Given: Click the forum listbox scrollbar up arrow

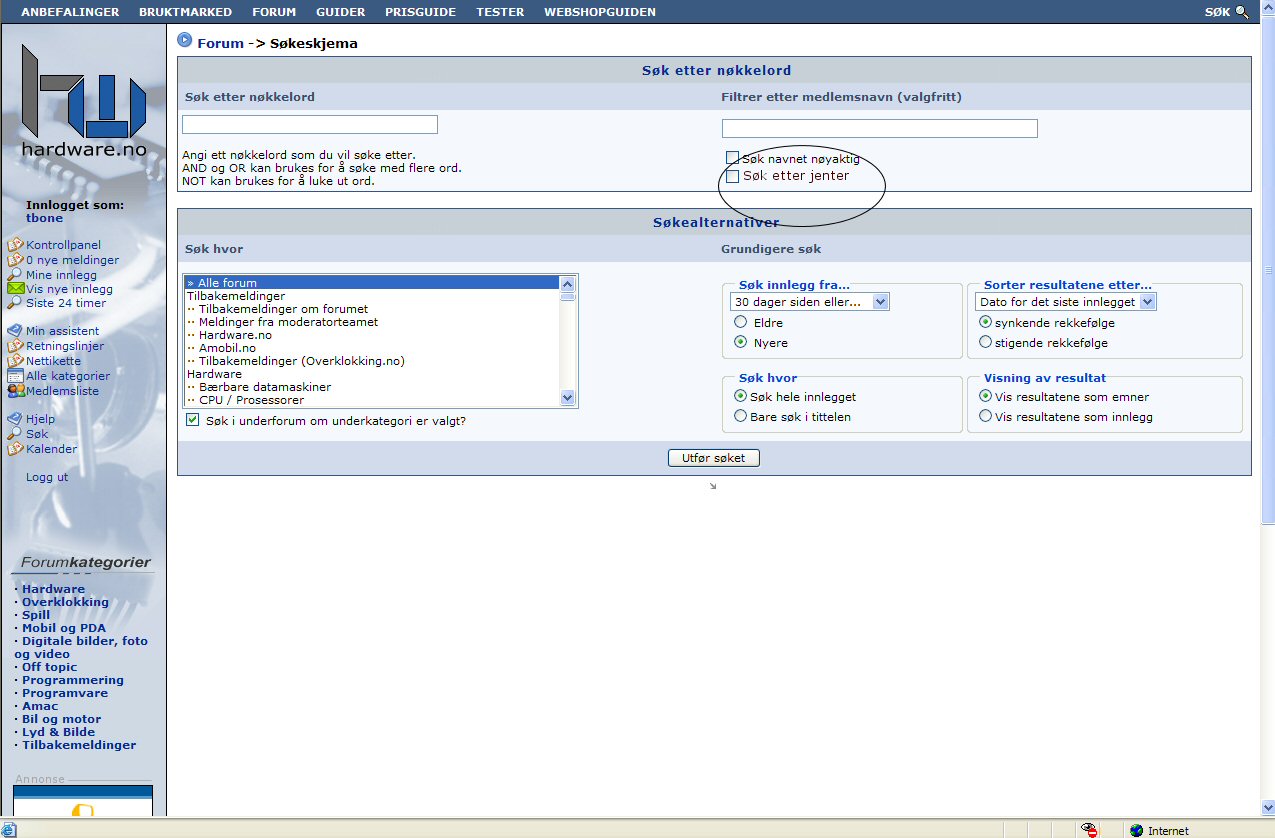Looking at the screenshot, I should [568, 283].
